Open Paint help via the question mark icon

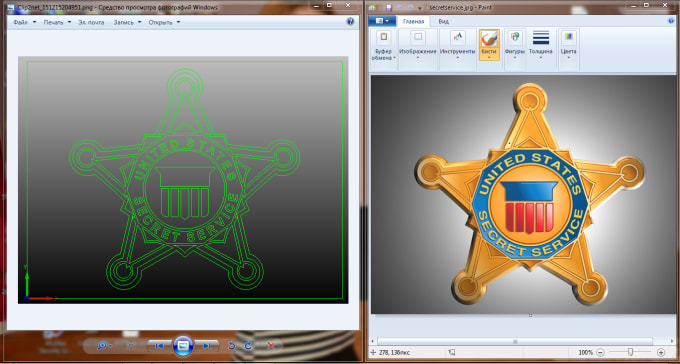672,21
